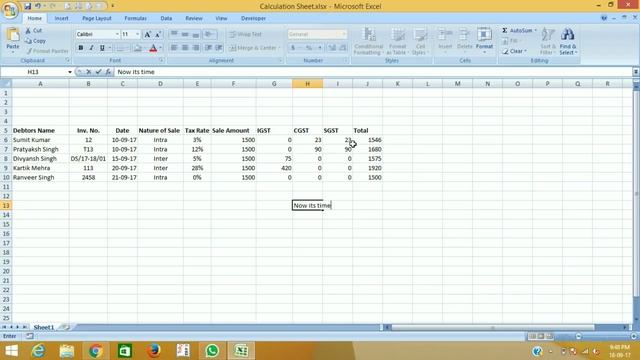
Task: Select the Sheet1 worksheet tab
Action: coord(43,327)
